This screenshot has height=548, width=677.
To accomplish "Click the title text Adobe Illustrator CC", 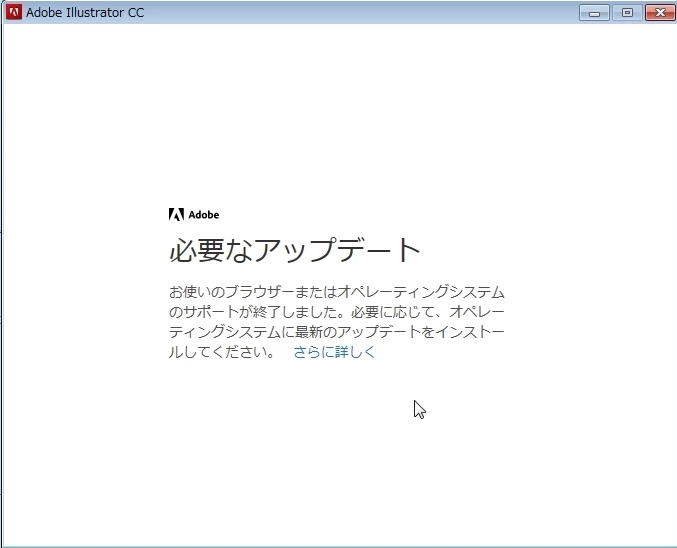I will point(85,13).
